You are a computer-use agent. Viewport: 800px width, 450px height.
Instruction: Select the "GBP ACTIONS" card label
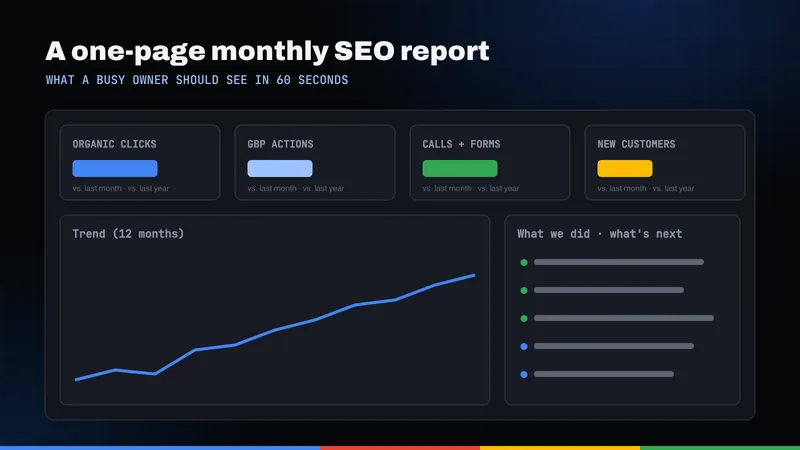point(280,144)
